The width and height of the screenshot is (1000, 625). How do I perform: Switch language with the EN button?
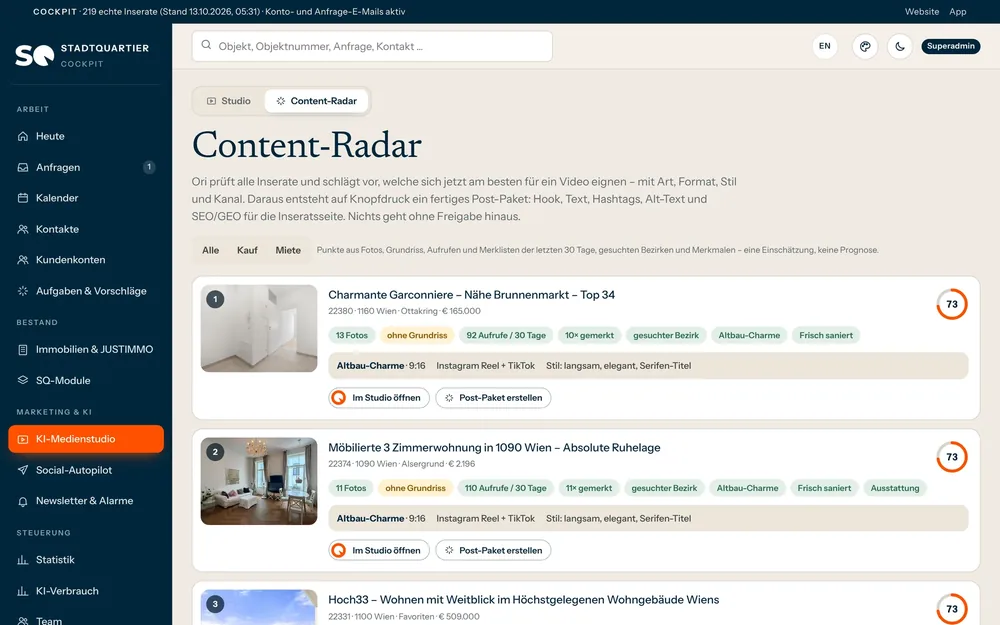click(825, 47)
